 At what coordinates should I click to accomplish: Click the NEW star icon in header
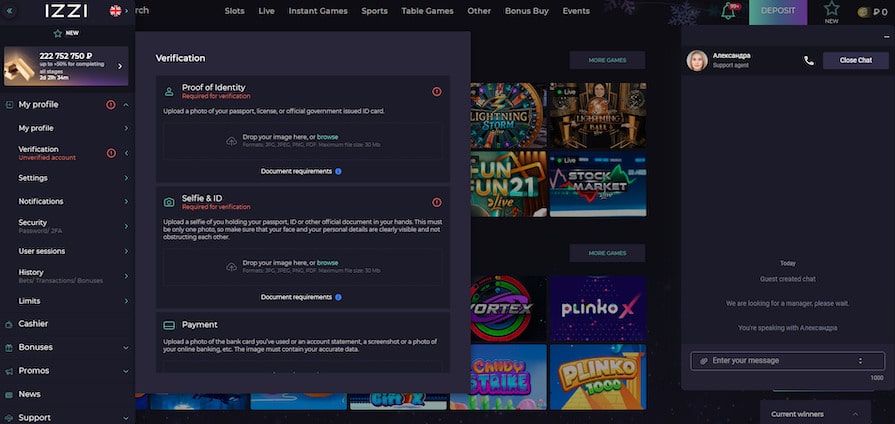point(831,9)
